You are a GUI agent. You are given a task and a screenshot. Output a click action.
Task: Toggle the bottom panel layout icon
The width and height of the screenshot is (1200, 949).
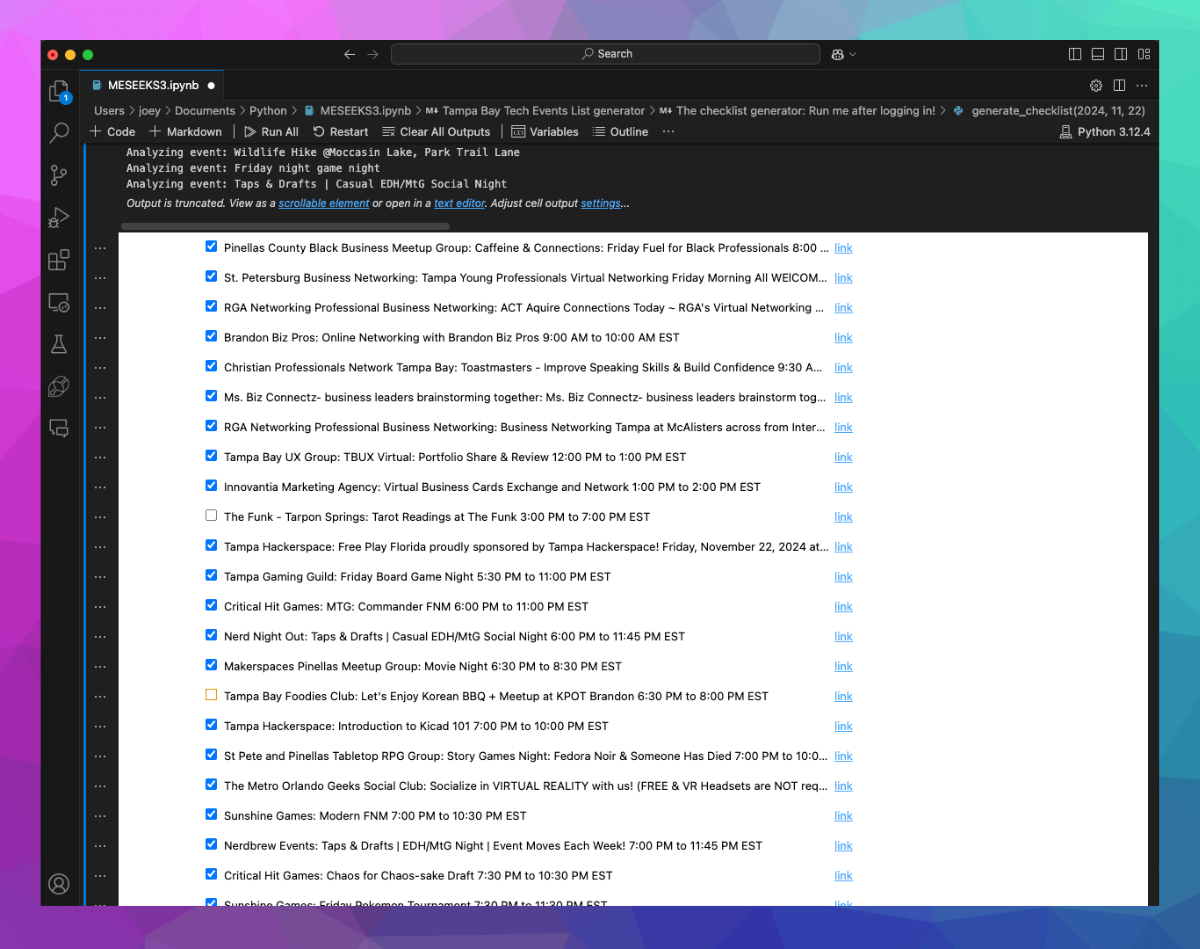pos(1098,54)
